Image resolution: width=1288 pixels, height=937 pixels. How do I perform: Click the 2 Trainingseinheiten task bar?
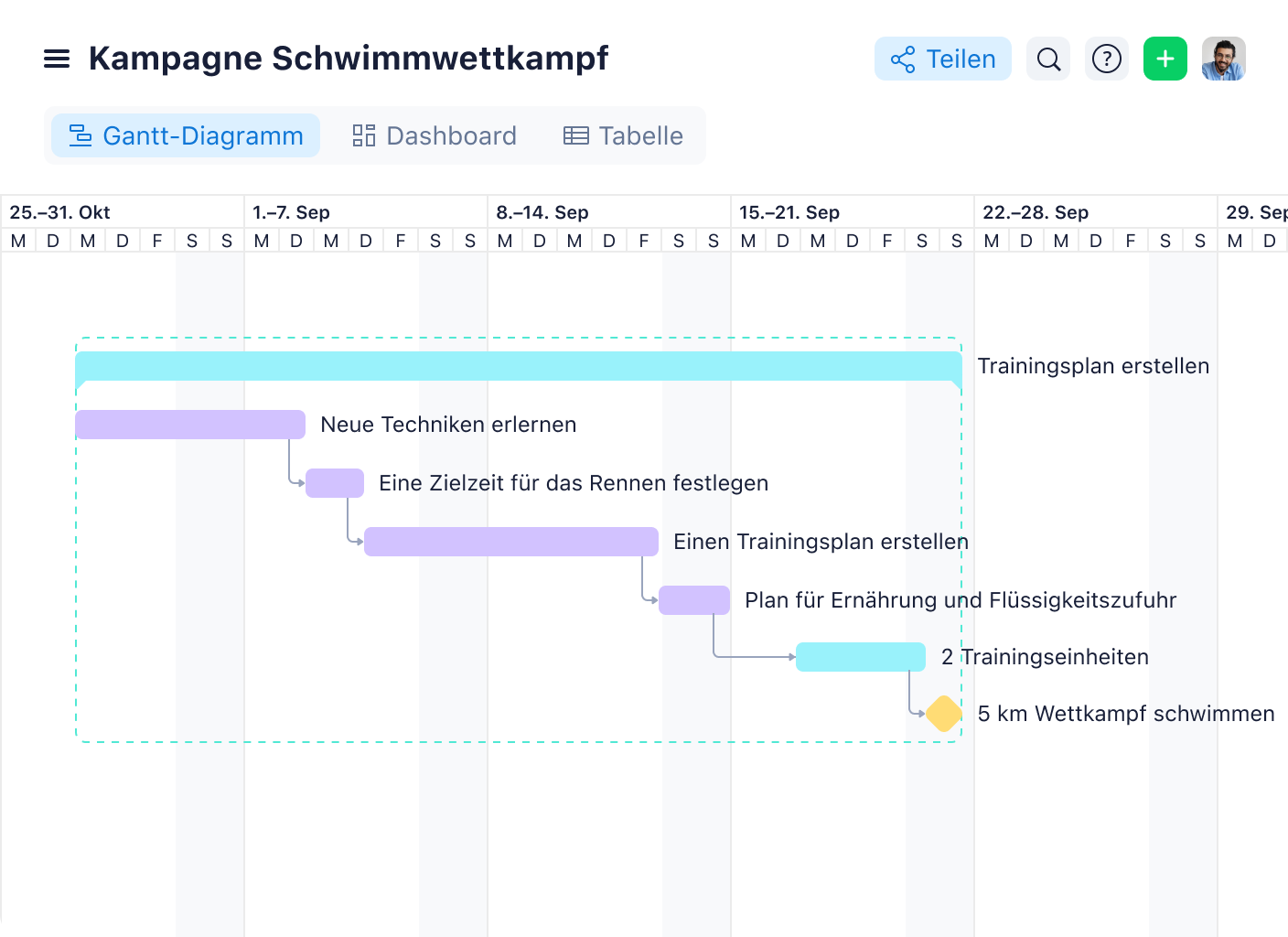(860, 657)
